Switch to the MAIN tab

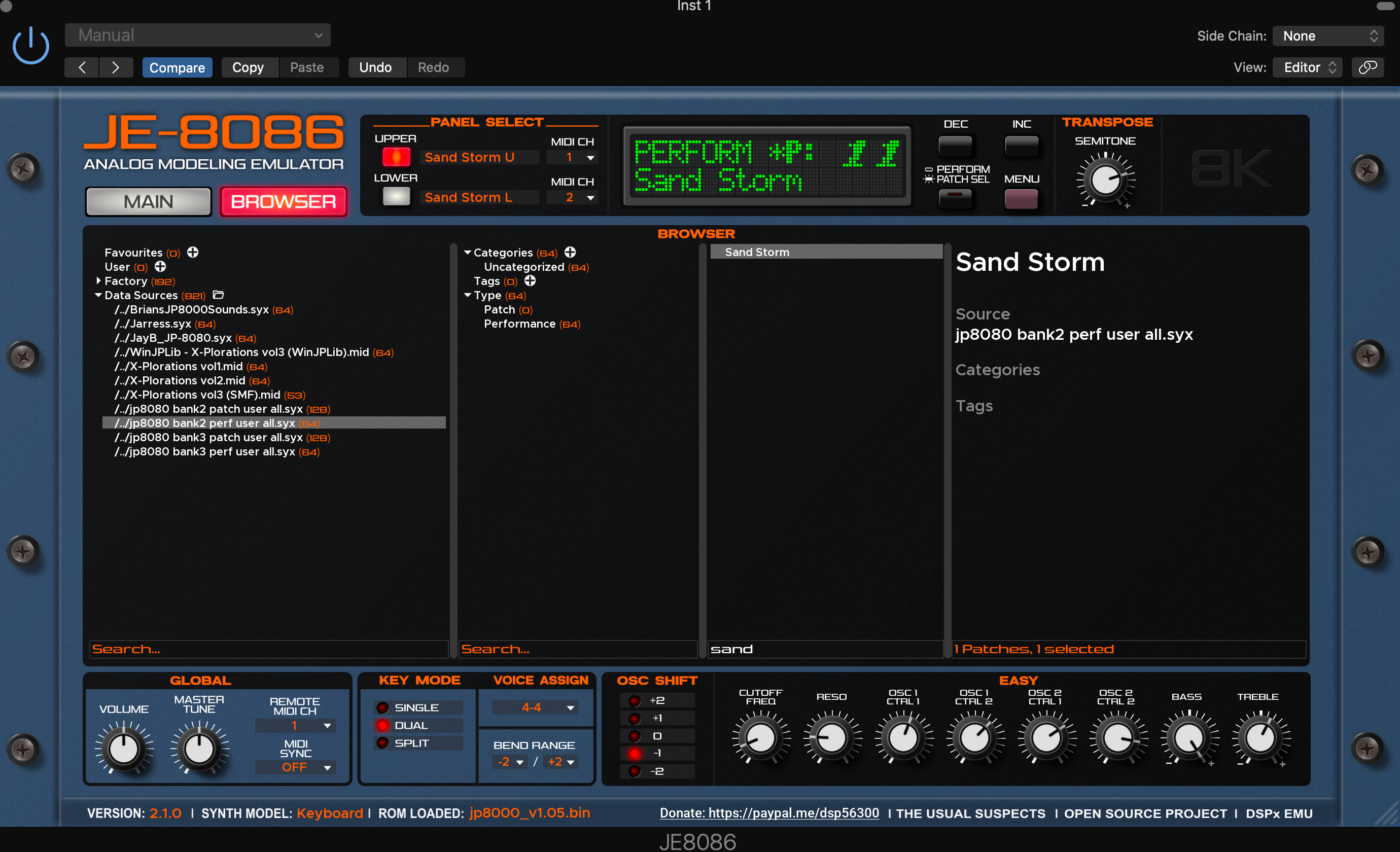[x=148, y=202]
